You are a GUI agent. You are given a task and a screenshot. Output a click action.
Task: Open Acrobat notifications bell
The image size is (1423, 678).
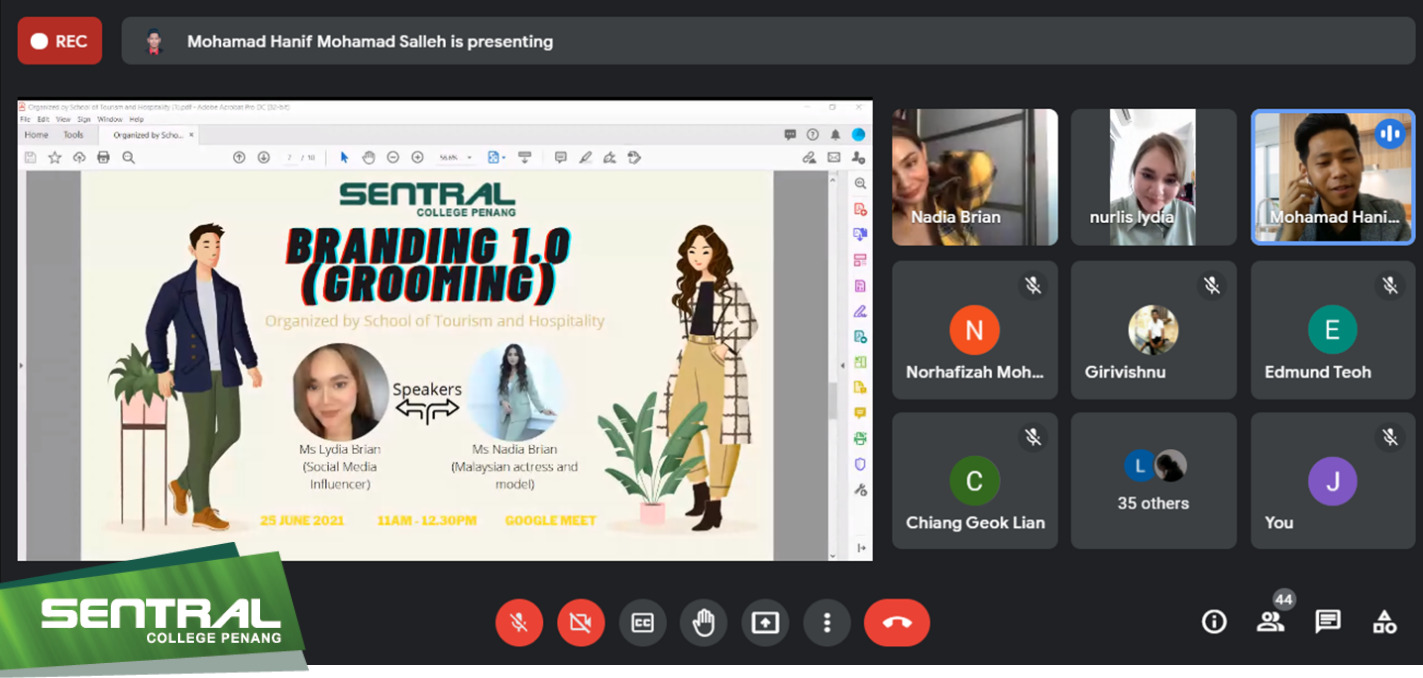pos(835,135)
